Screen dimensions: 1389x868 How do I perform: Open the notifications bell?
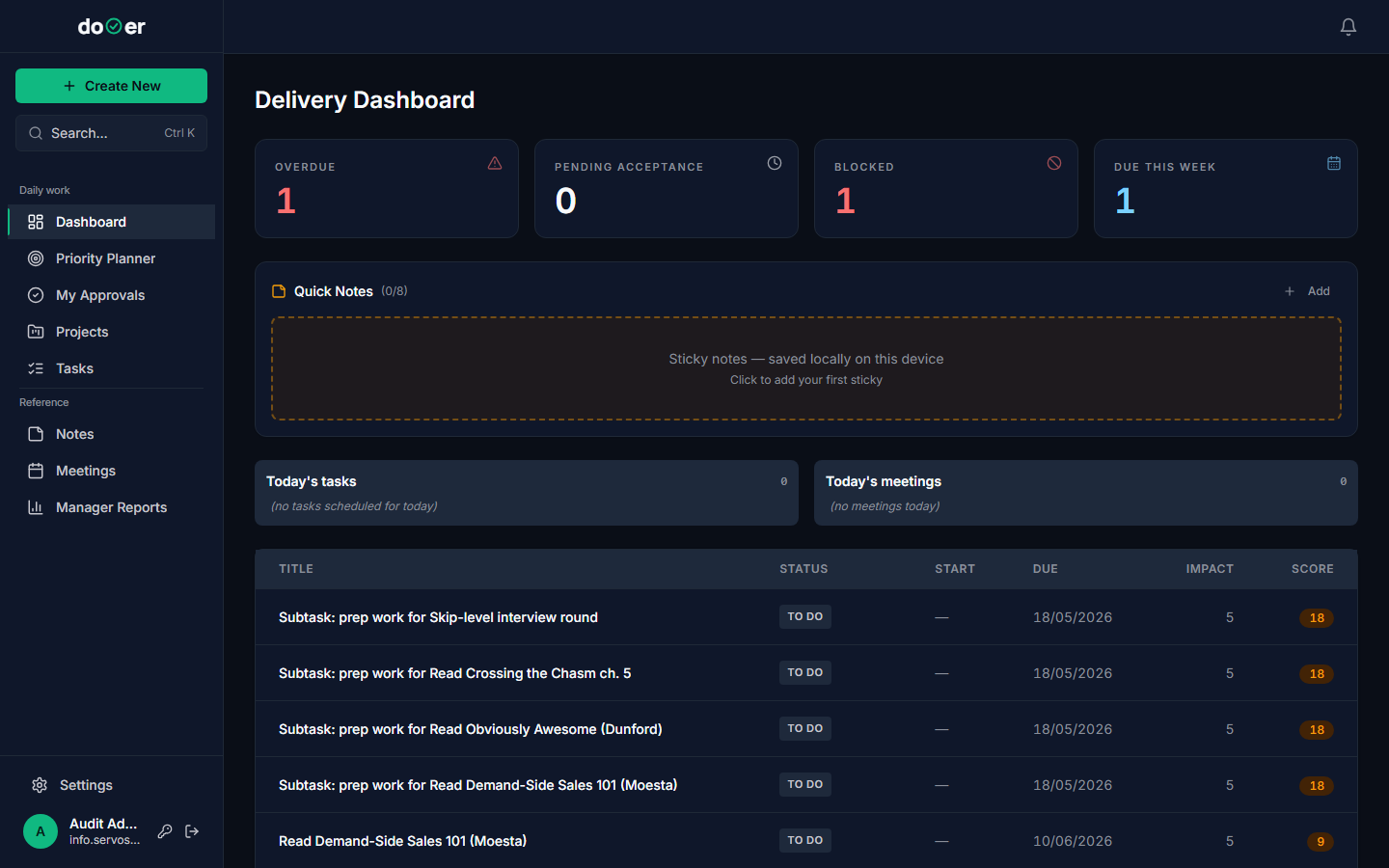click(1348, 27)
